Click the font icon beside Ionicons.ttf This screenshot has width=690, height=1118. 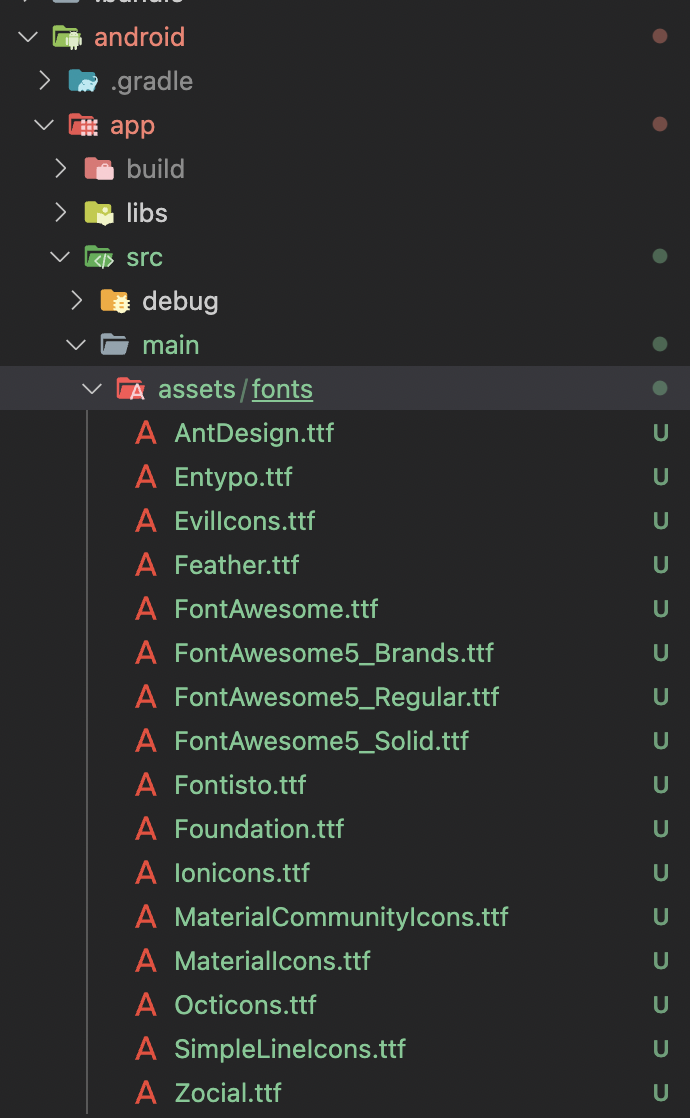click(x=146, y=873)
